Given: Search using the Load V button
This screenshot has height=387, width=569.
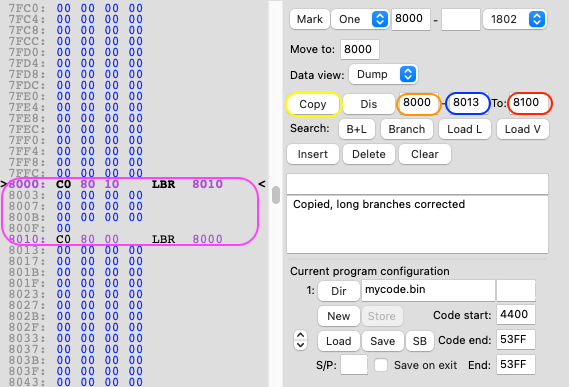Looking at the screenshot, I should (522, 129).
